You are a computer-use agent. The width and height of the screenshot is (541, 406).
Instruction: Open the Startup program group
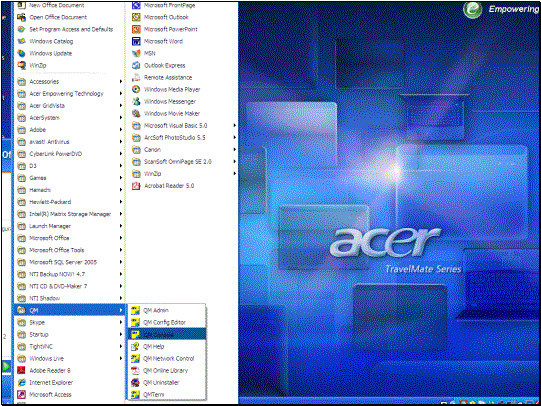pos(69,335)
